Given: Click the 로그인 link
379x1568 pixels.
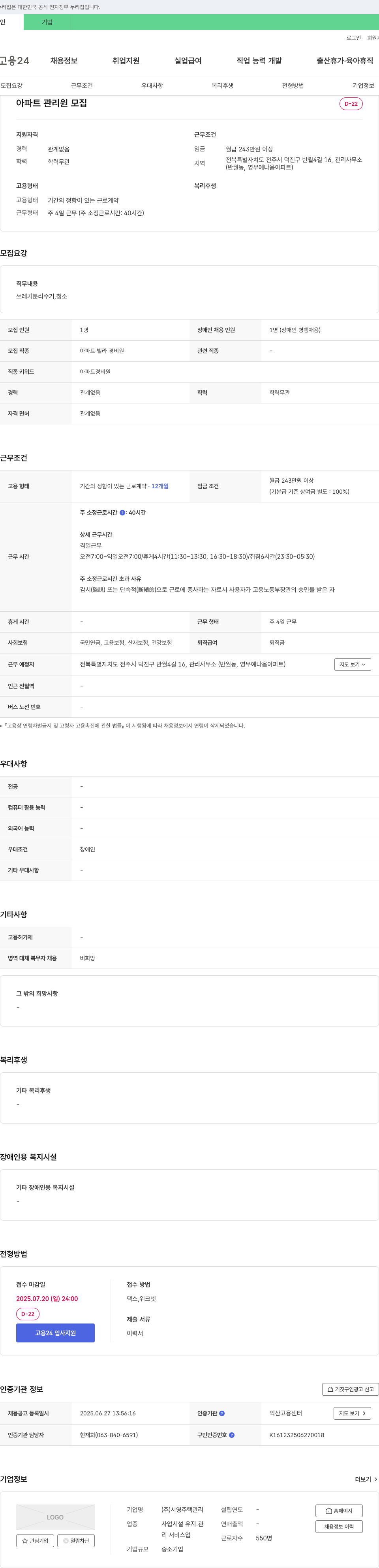Looking at the screenshot, I should [353, 38].
